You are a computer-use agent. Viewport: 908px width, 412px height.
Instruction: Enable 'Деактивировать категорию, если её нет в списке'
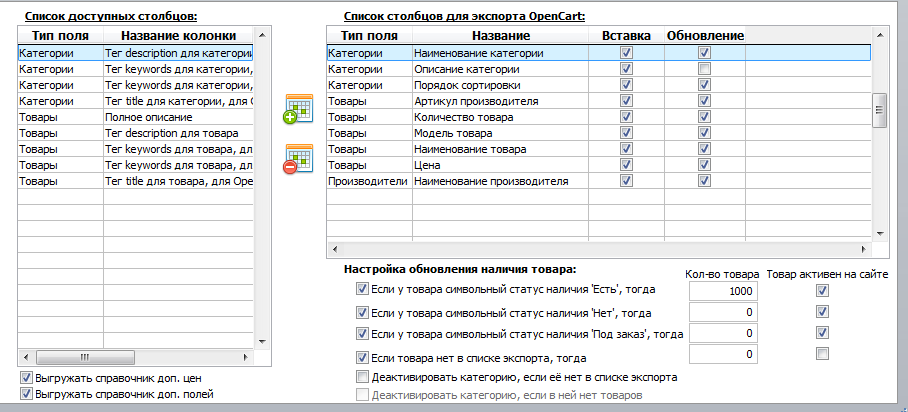(x=363, y=377)
